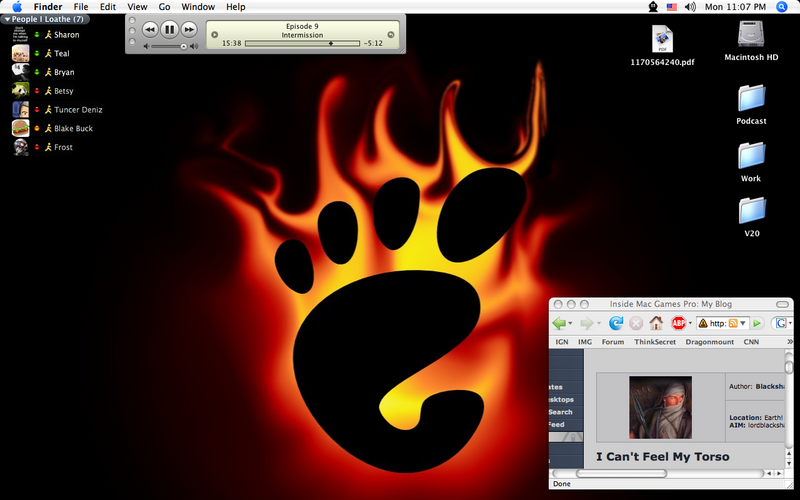Collapse the People I Loathe buddy group
Viewport: 800px width, 500px height.
coord(7,19)
